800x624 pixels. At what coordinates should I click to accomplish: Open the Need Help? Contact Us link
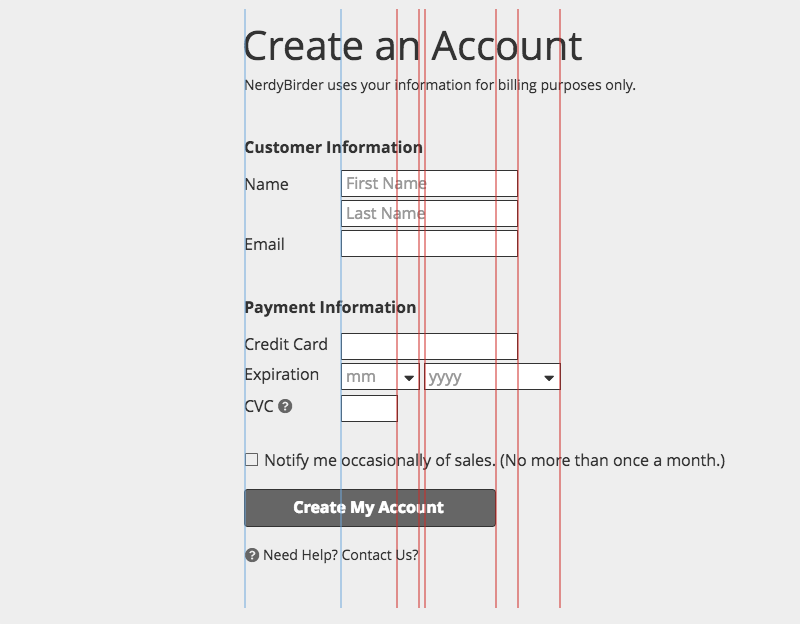(341, 555)
